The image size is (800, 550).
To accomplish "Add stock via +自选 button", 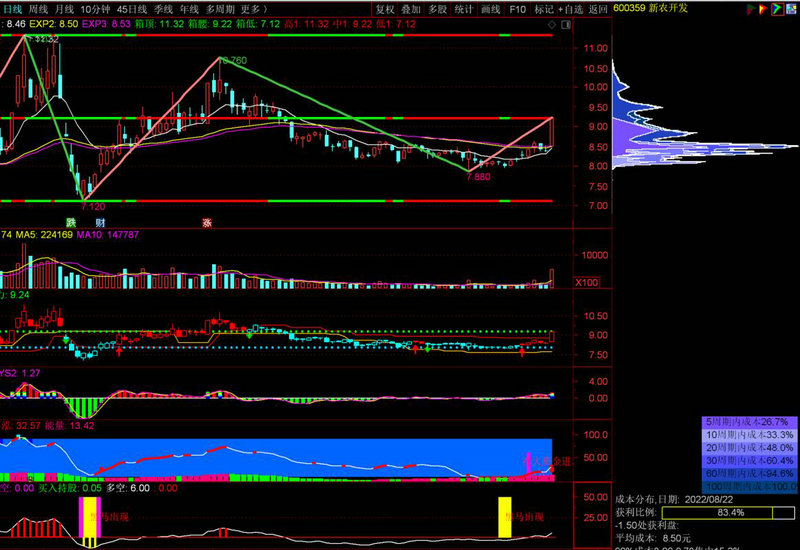I will [x=573, y=9].
